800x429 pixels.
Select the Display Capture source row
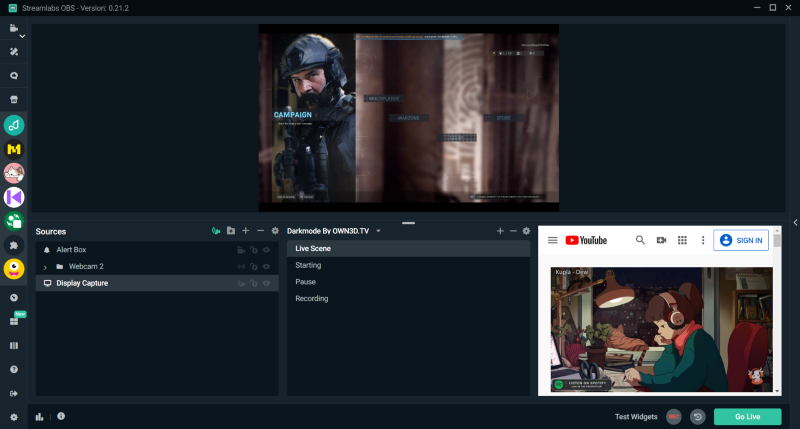click(157, 283)
